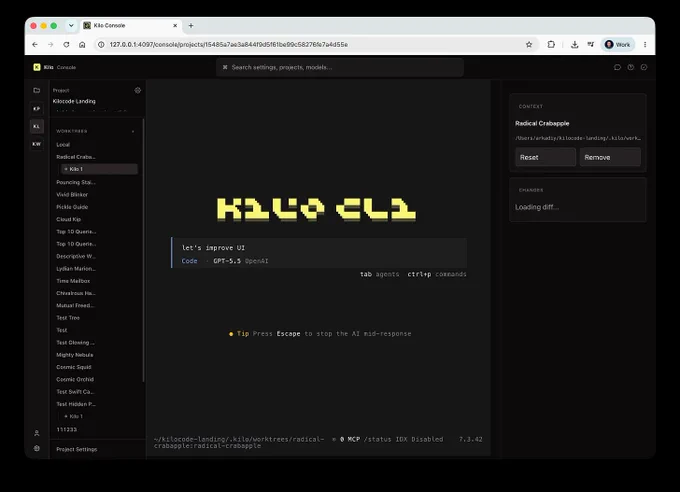Click the Remove button in Context panel
The width and height of the screenshot is (680, 492).
point(610,157)
